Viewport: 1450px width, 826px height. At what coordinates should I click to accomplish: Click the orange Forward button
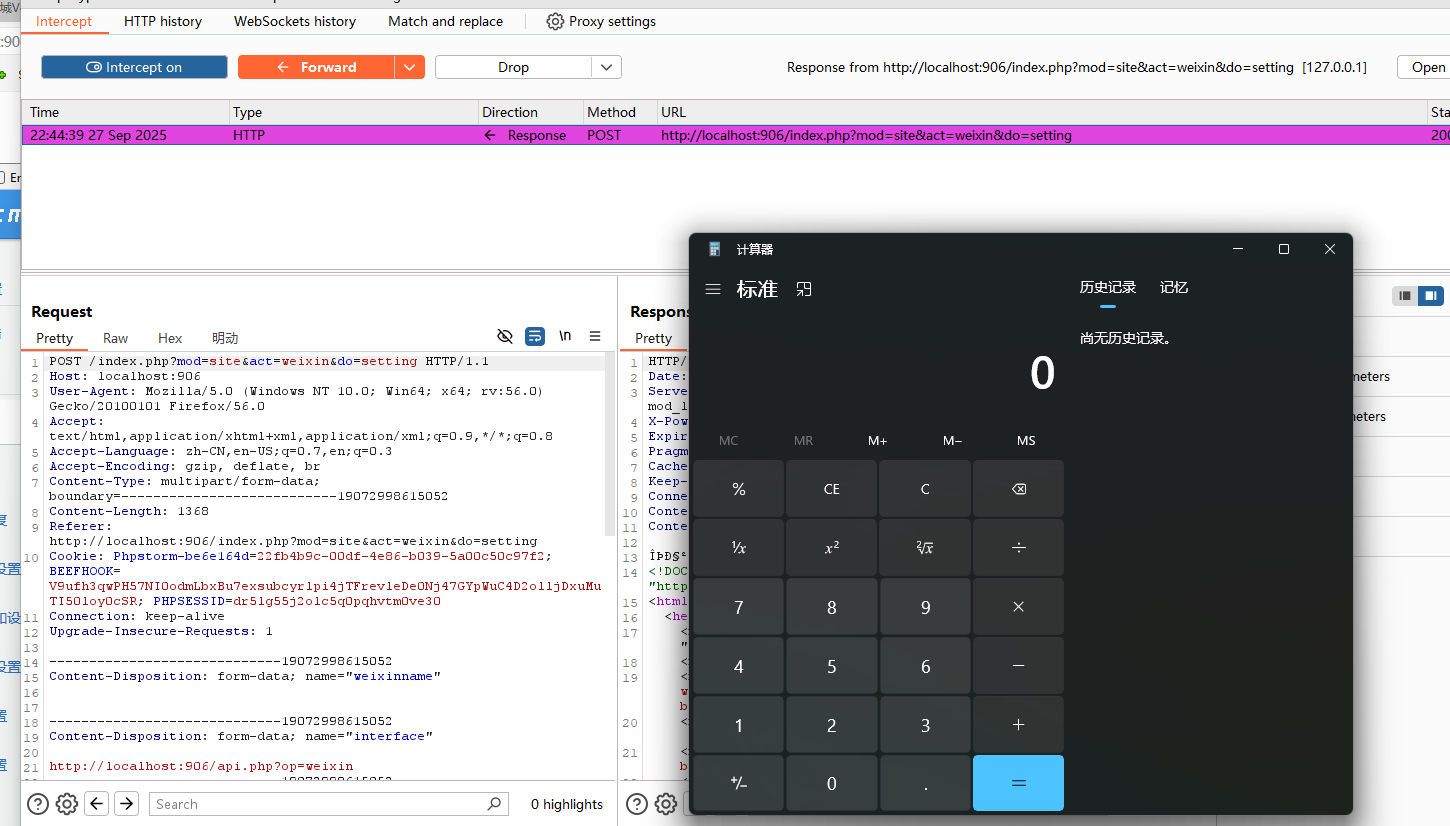coord(316,67)
